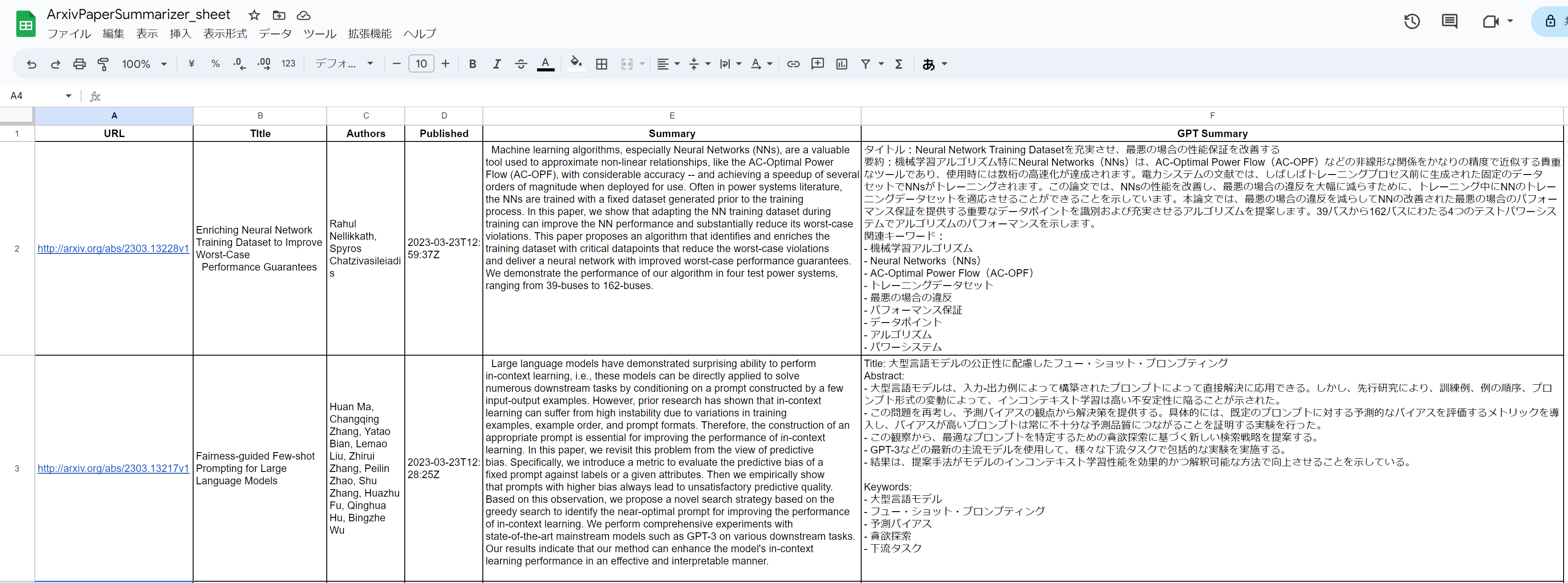Star the ArxivPaperSummarizer_sheet document
Image resolution: width=1568 pixels, height=583 pixels.
pos(254,15)
